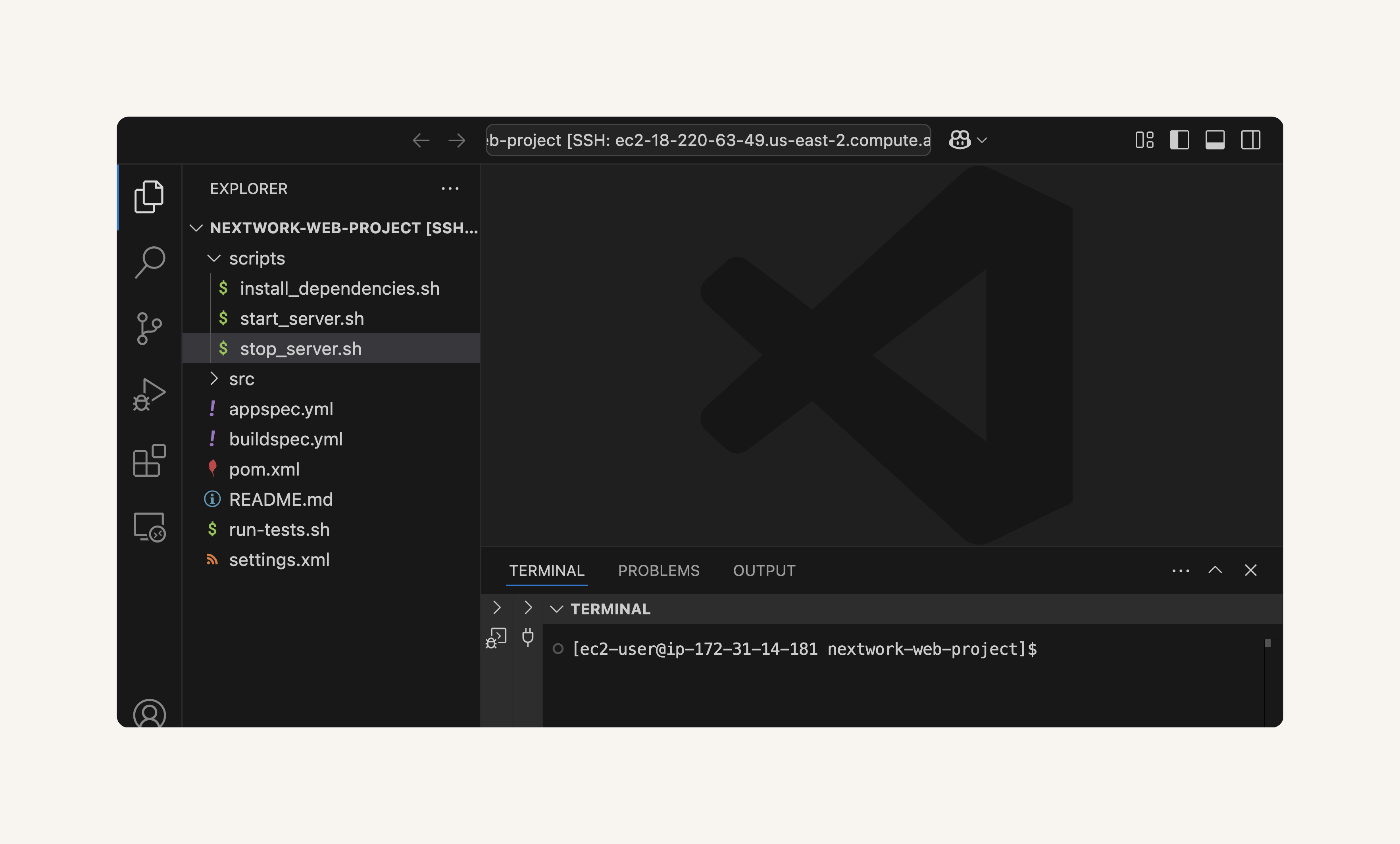The image size is (1400, 844).
Task: Open the Accounts menu icon
Action: point(150,713)
